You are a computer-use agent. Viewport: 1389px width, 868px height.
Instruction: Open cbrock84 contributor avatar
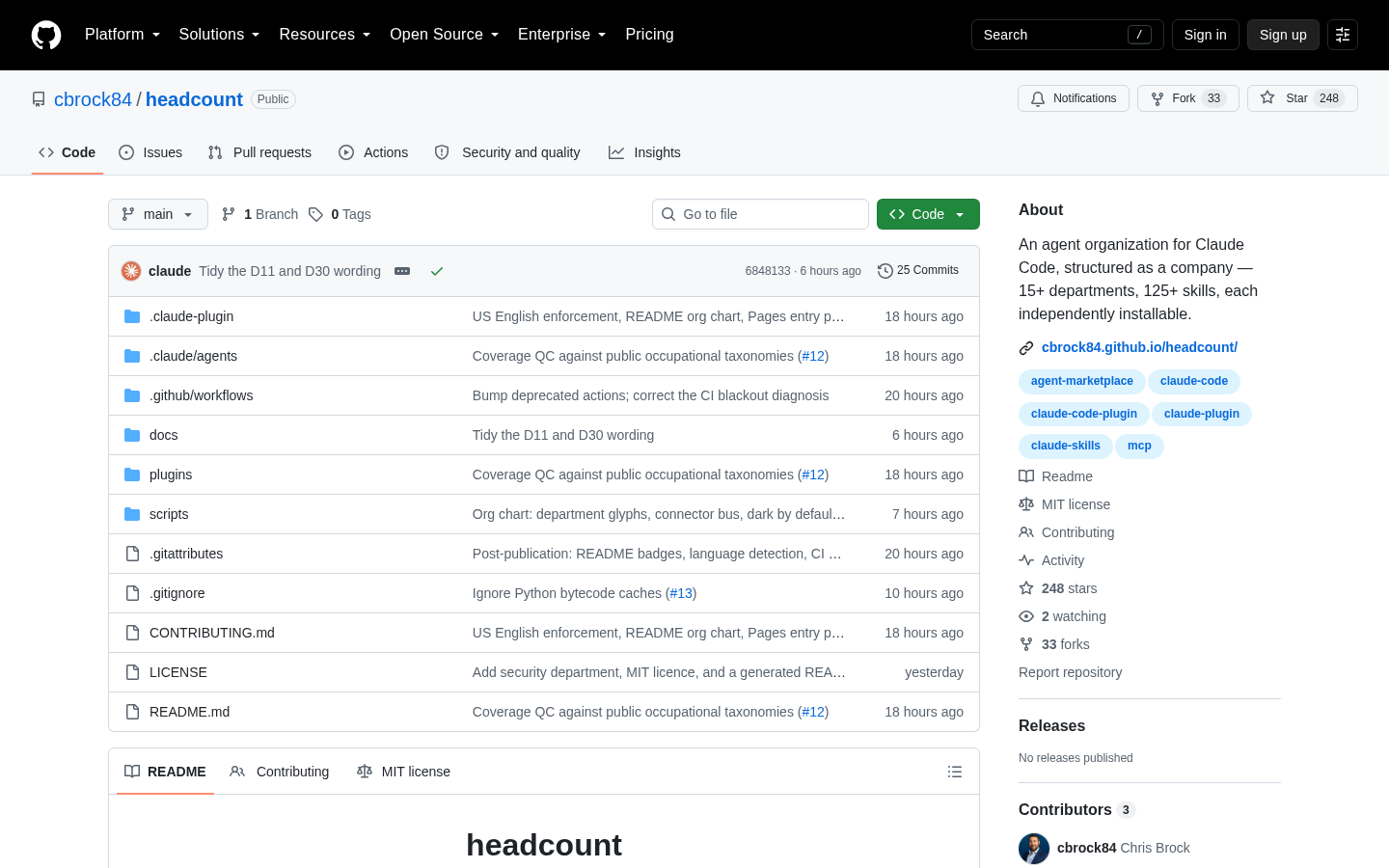coord(1034,849)
